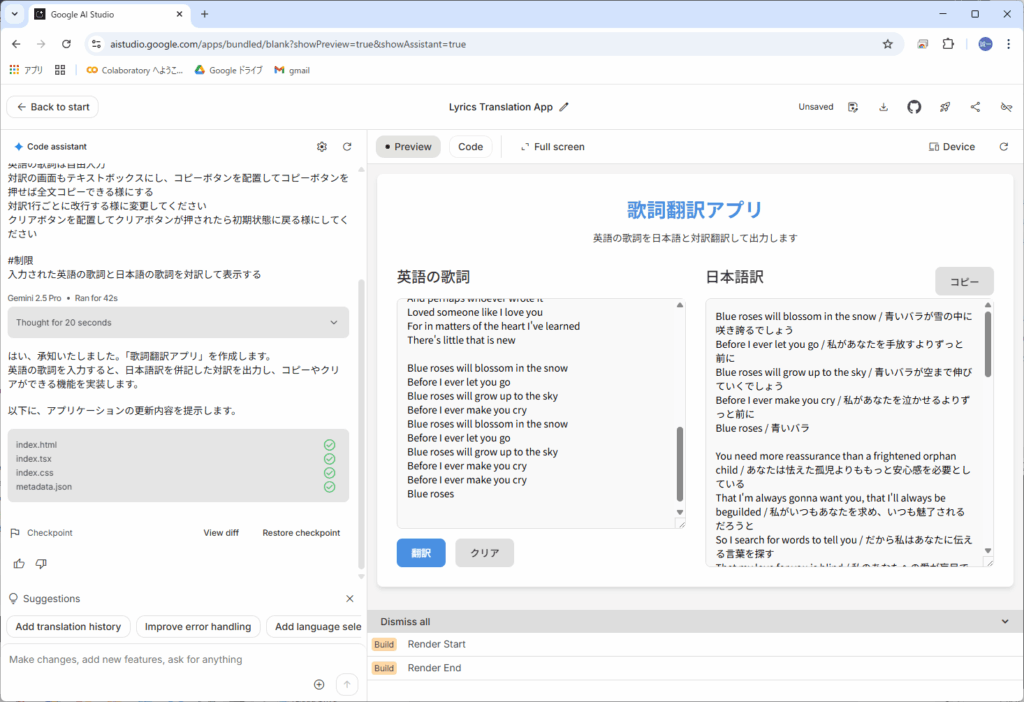Click the クリア clear button
The image size is (1024, 702).
point(485,553)
